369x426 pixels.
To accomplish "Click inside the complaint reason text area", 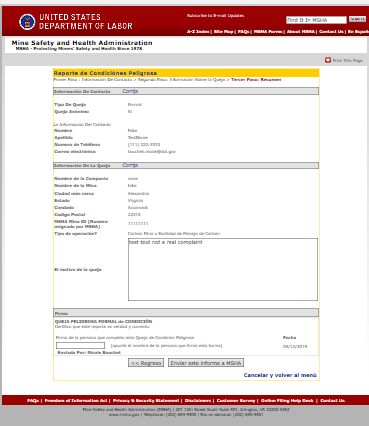I will pos(223,269).
